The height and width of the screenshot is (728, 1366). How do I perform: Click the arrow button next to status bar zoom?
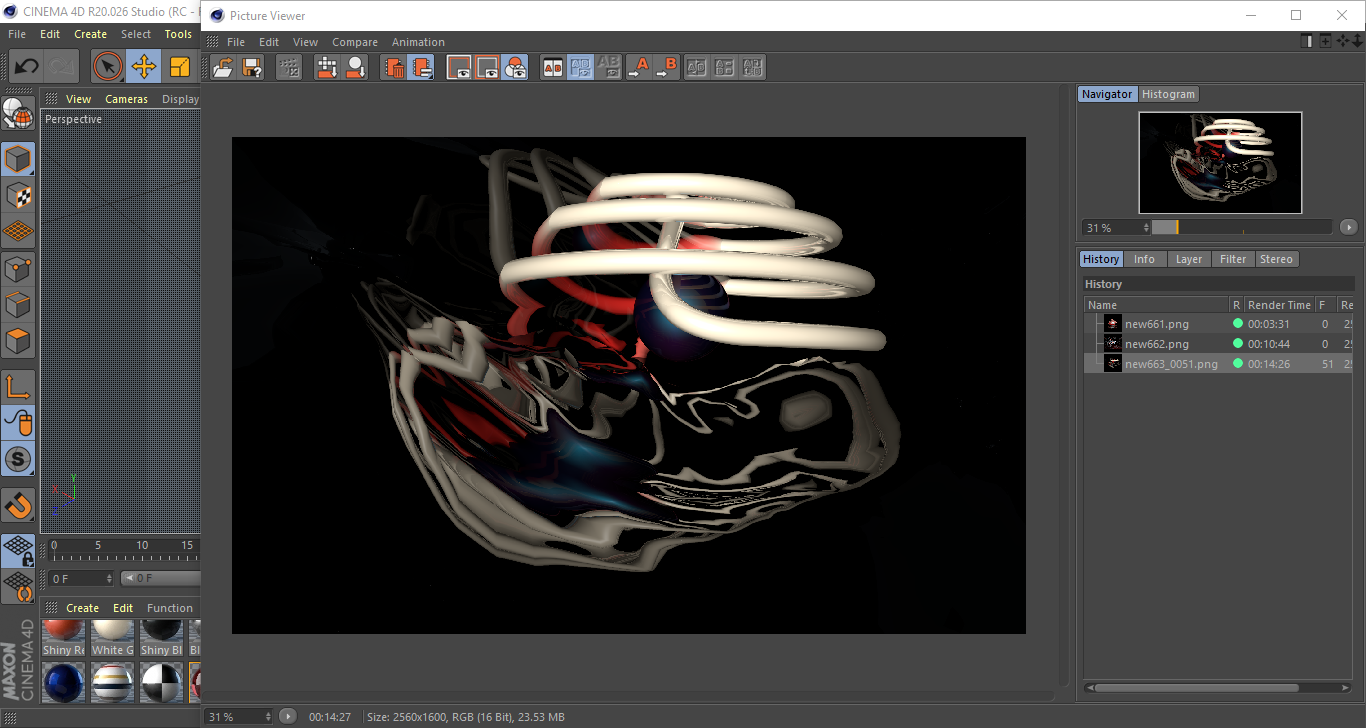[287, 716]
